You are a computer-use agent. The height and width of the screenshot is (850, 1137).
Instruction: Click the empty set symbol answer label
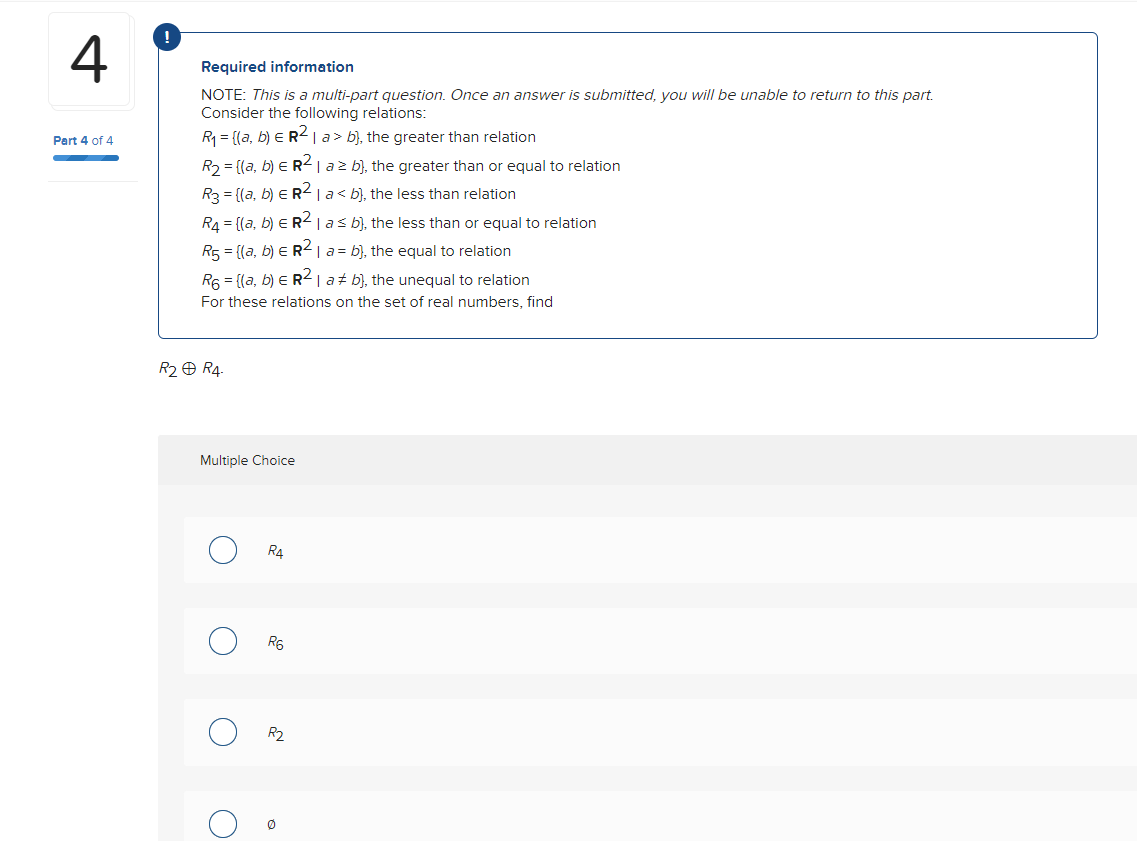272,825
